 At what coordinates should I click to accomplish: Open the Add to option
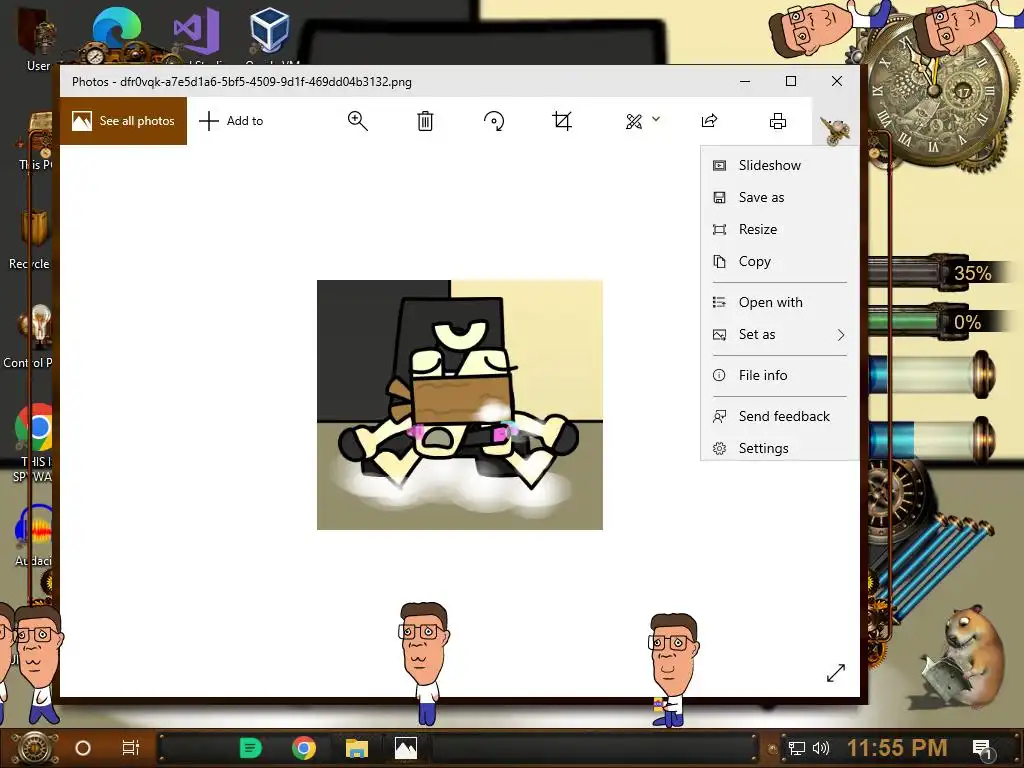click(x=231, y=121)
